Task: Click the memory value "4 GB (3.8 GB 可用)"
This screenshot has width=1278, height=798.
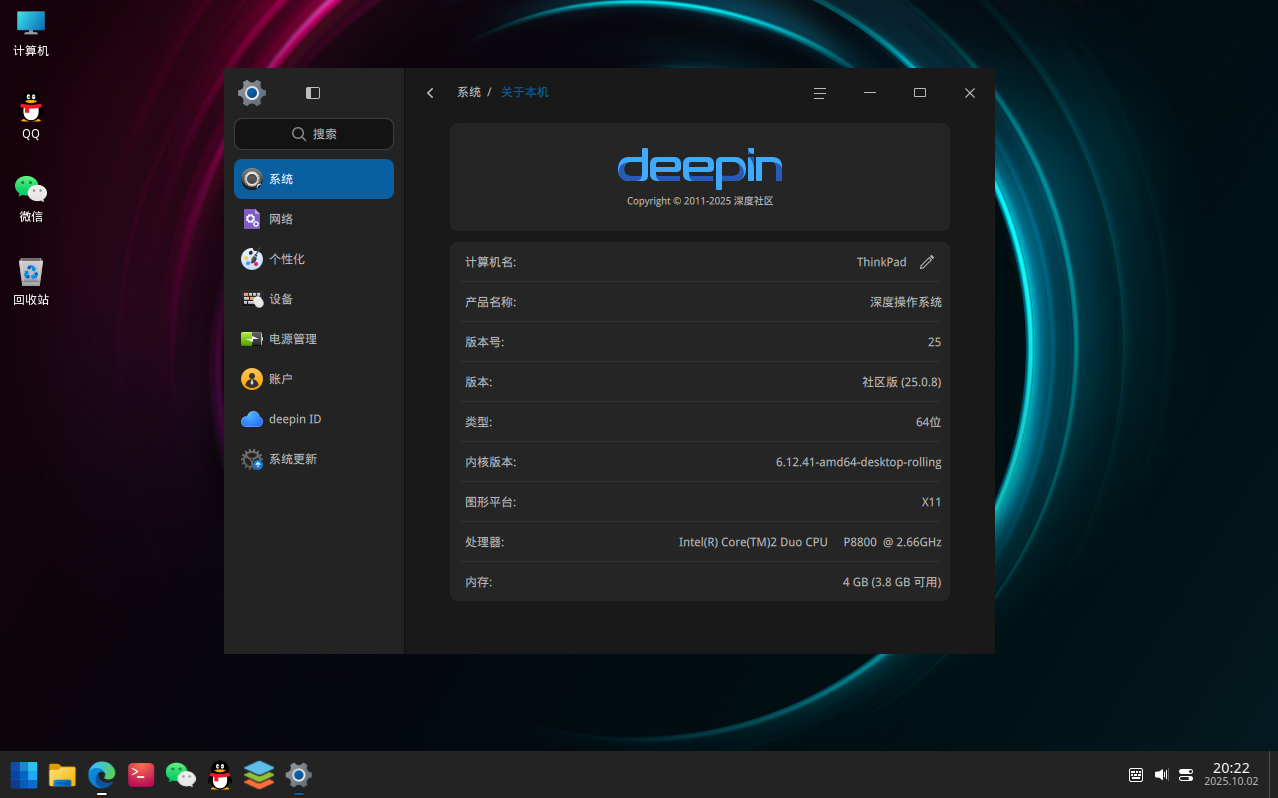Action: tap(892, 582)
